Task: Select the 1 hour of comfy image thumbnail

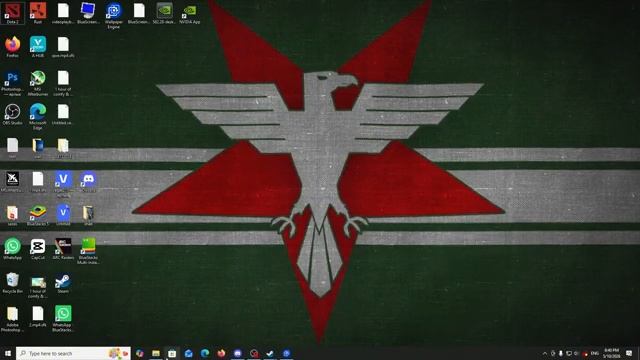Action: click(x=38, y=287)
